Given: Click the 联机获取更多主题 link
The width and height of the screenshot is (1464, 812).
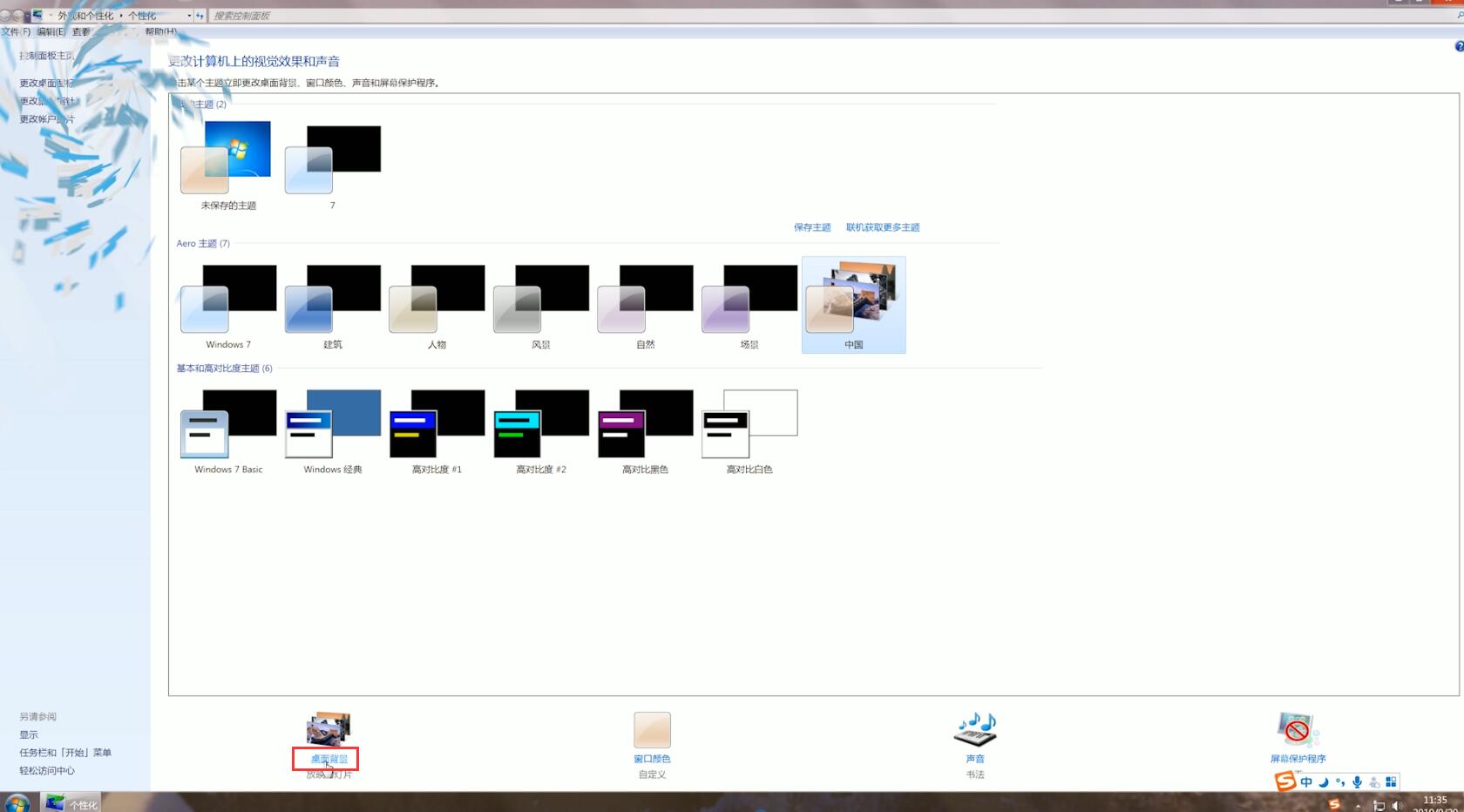Looking at the screenshot, I should [x=883, y=227].
